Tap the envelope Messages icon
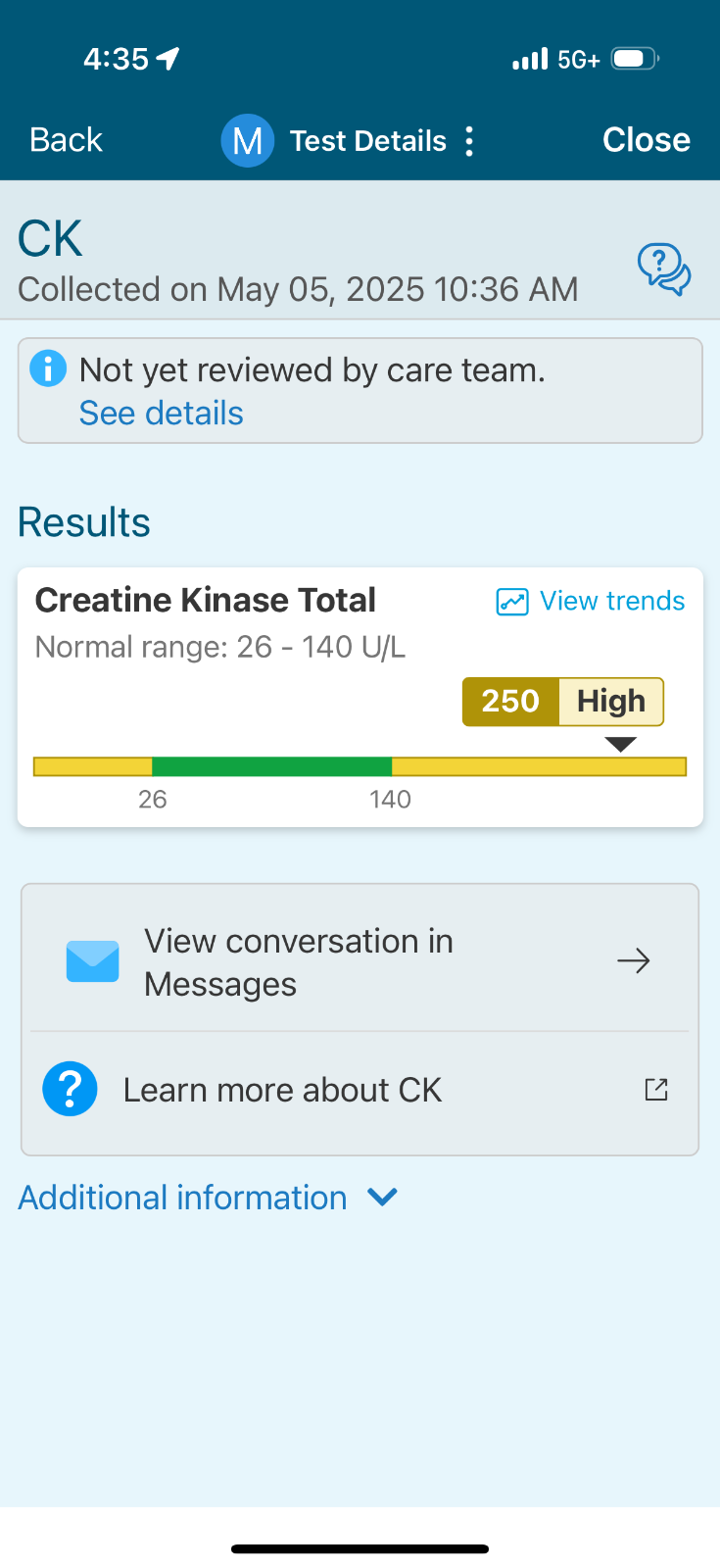The height and width of the screenshot is (1568, 720). point(93,961)
